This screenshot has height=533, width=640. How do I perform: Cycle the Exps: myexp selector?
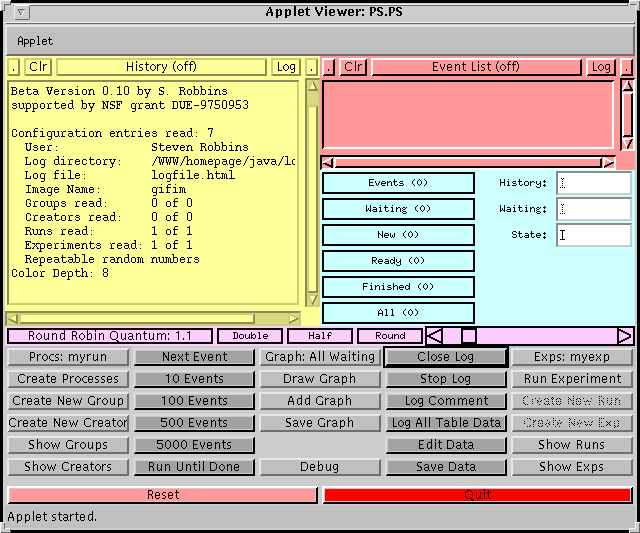(x=572, y=357)
